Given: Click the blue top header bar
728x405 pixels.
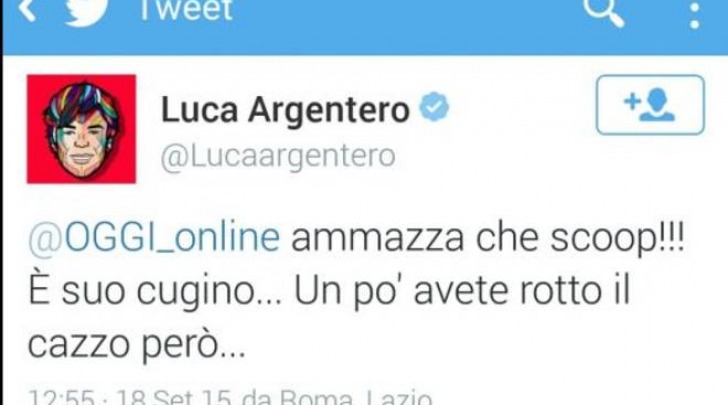Looking at the screenshot, I should point(365,27).
